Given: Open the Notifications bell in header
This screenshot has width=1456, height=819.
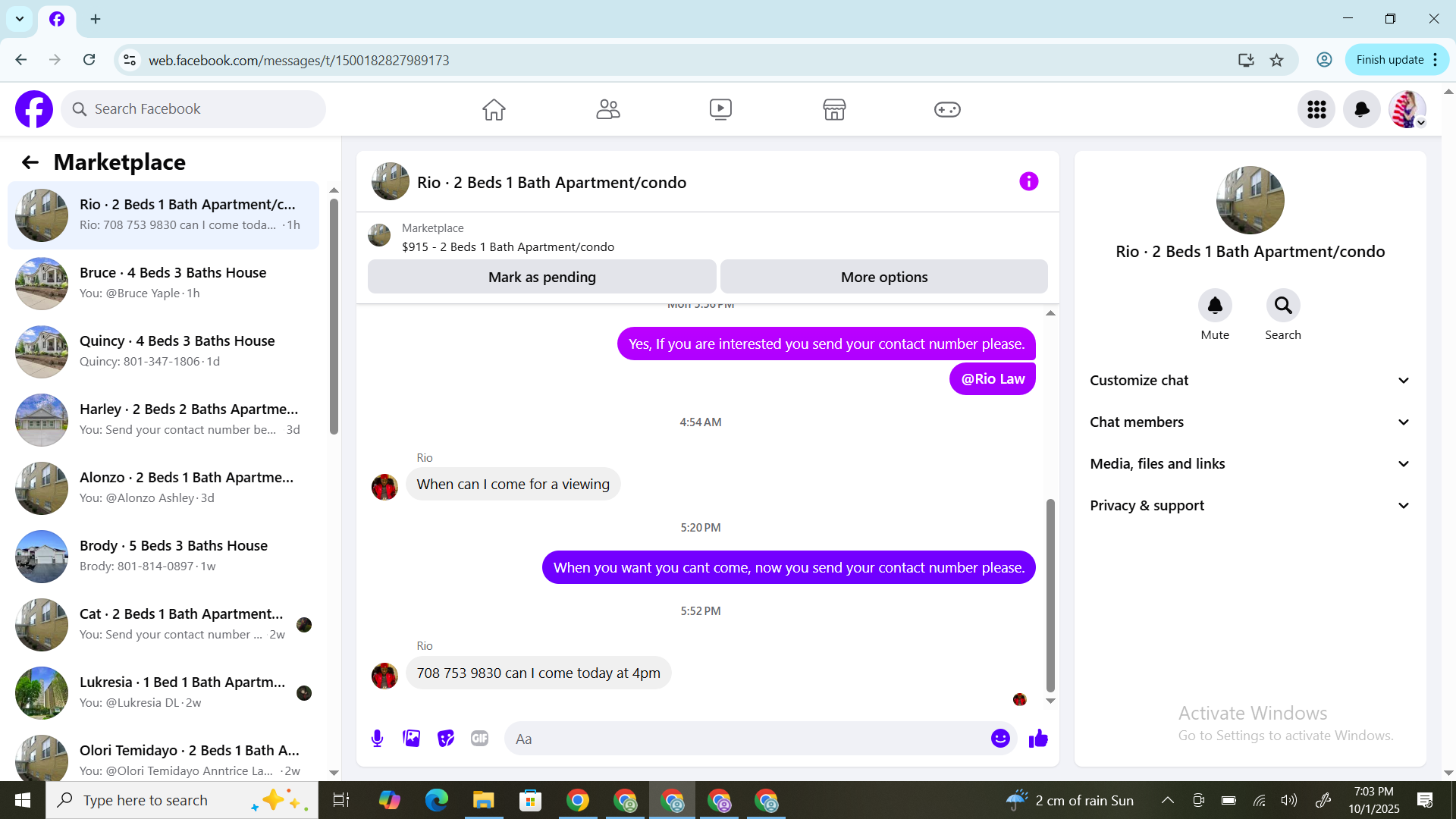Looking at the screenshot, I should (1362, 109).
